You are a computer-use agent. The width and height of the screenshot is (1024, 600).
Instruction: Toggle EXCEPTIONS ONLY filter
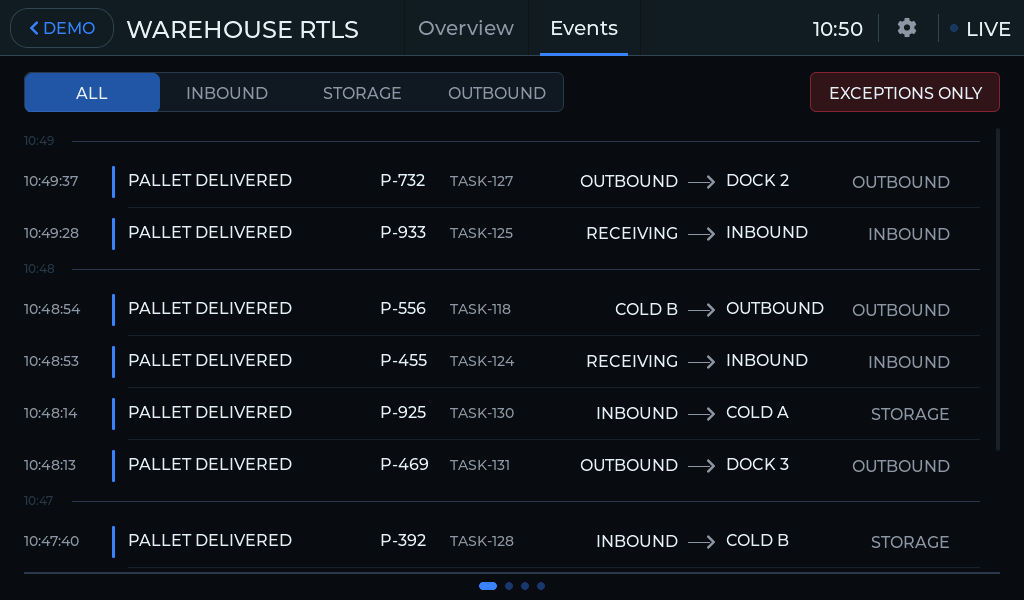[x=904, y=93]
